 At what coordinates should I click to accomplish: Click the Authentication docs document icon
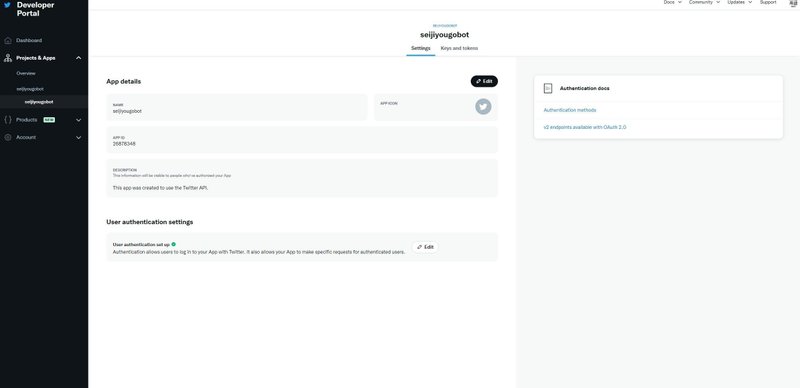coord(548,88)
